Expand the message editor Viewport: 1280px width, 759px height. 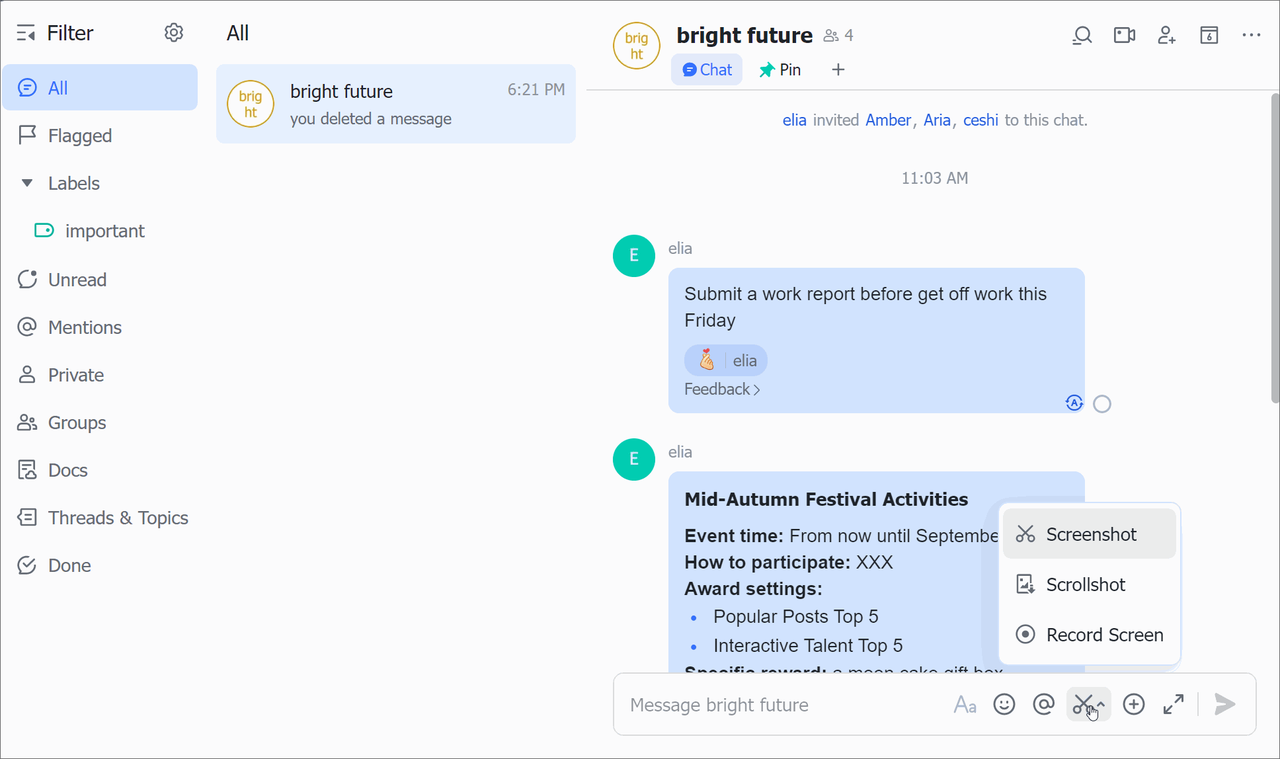tap(1174, 705)
